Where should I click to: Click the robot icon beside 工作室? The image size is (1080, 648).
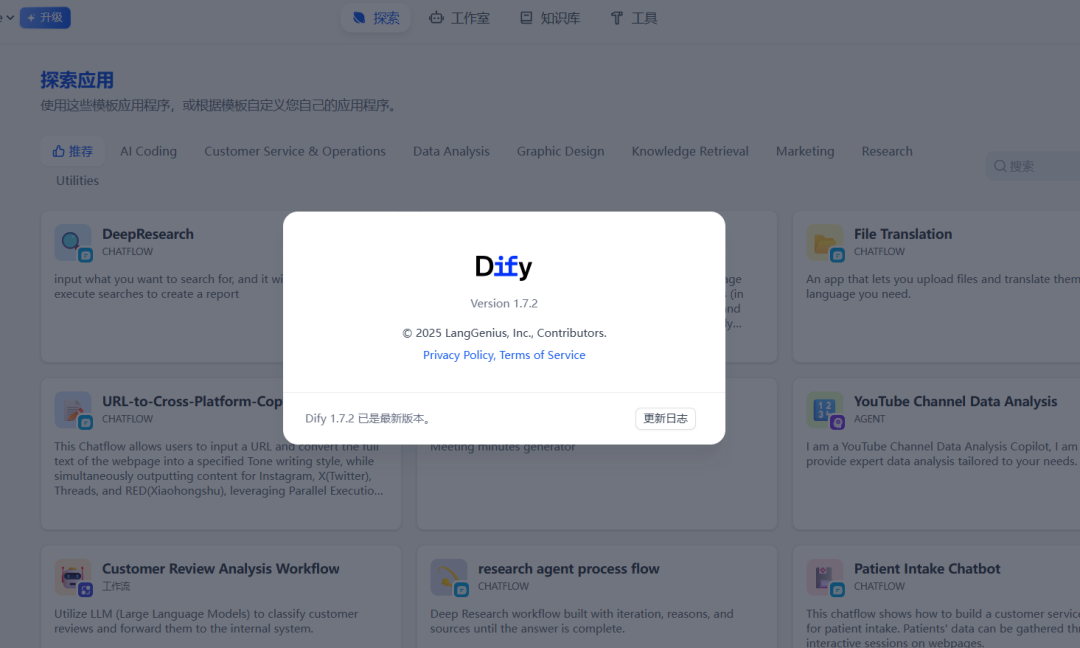(436, 18)
